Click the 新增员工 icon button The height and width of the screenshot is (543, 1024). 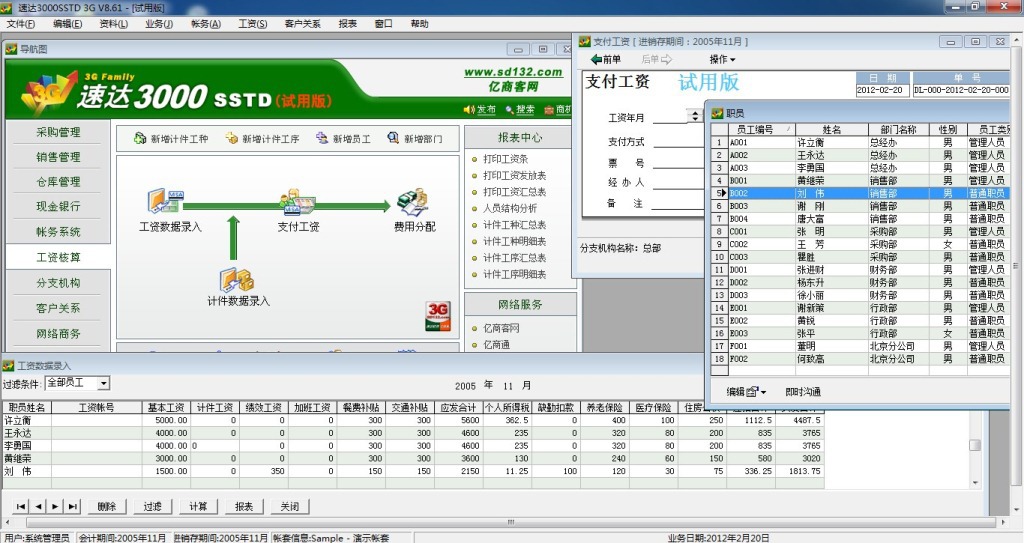[343, 139]
